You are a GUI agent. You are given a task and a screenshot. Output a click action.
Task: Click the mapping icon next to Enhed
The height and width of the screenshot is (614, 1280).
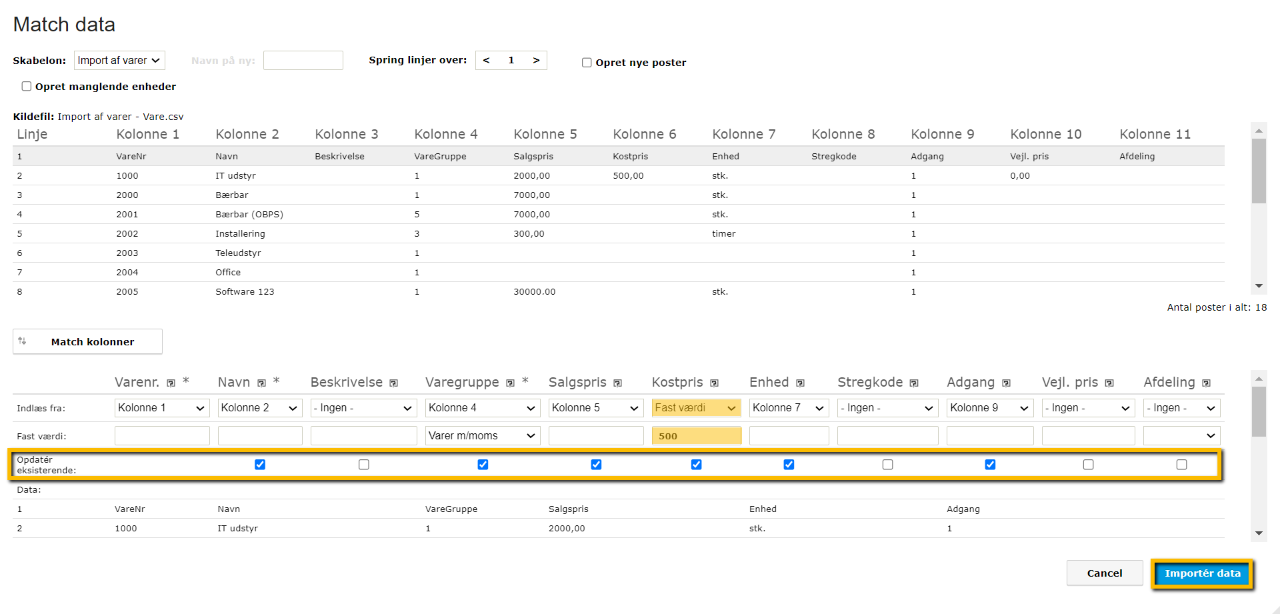coord(798,382)
